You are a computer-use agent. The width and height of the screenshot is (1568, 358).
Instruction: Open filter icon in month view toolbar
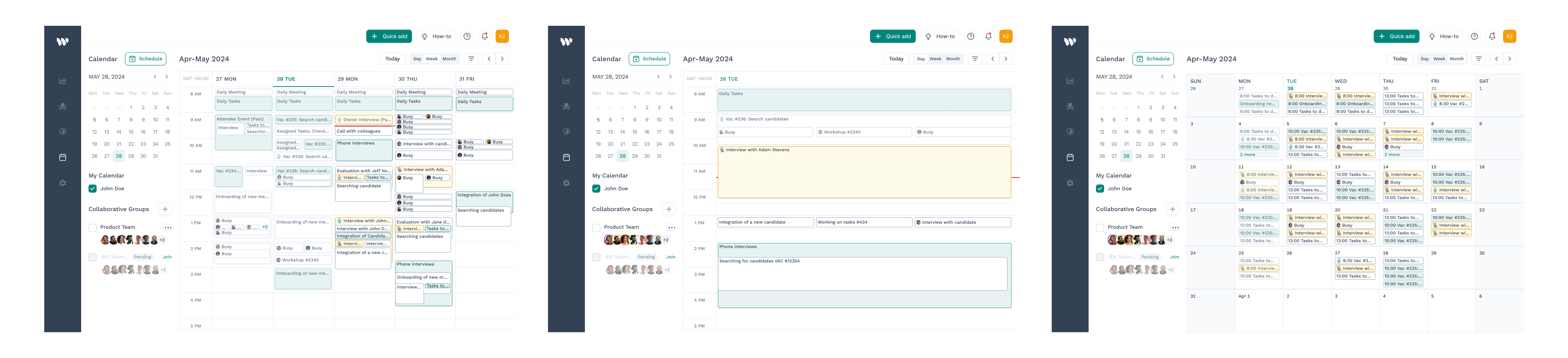coord(1478,59)
